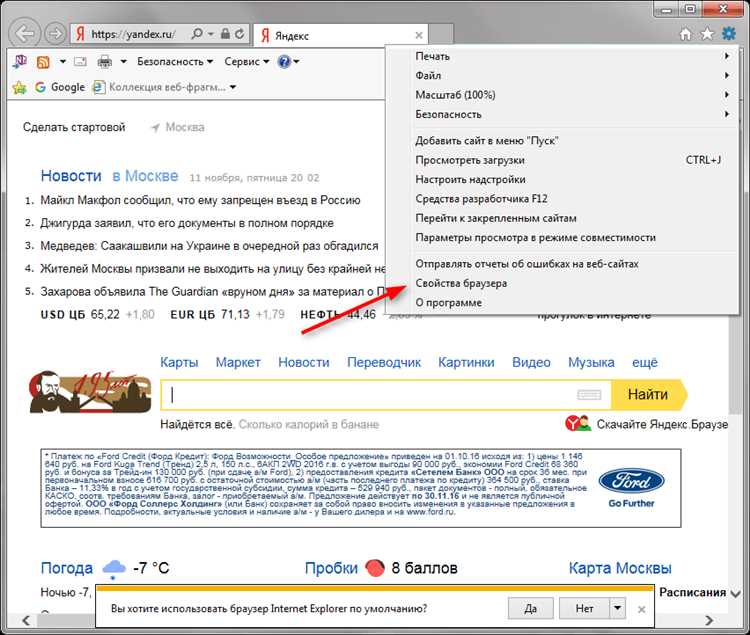Click the Ford Go Further logo
Image resolution: width=750 pixels, height=635 pixels.
click(x=631, y=487)
